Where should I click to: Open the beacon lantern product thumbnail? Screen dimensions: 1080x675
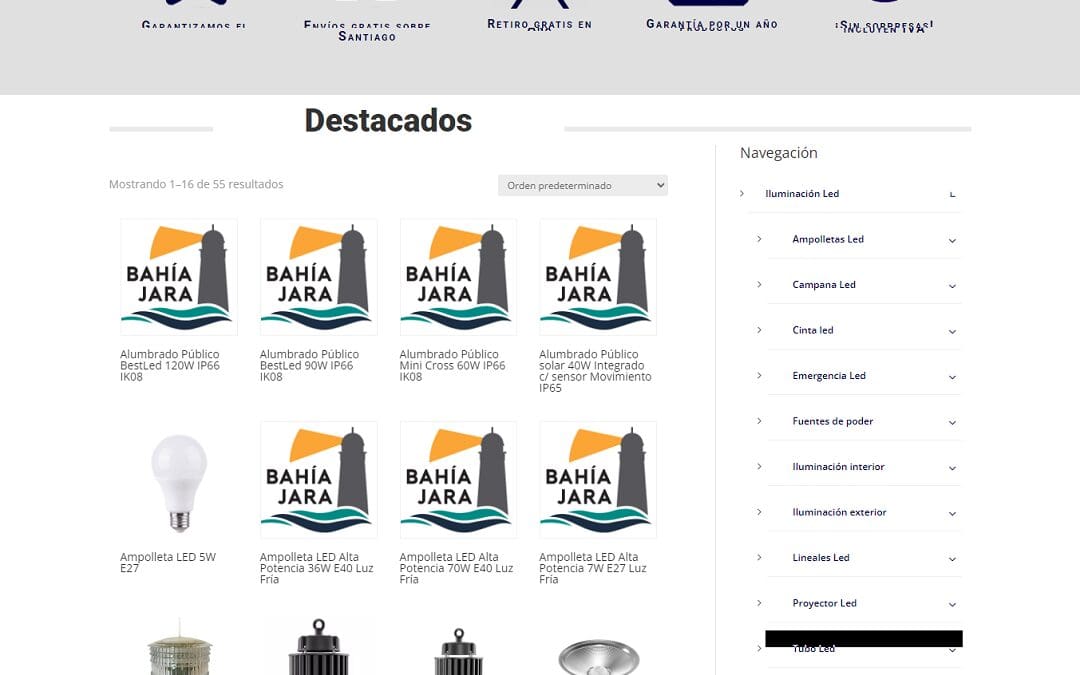(179, 646)
